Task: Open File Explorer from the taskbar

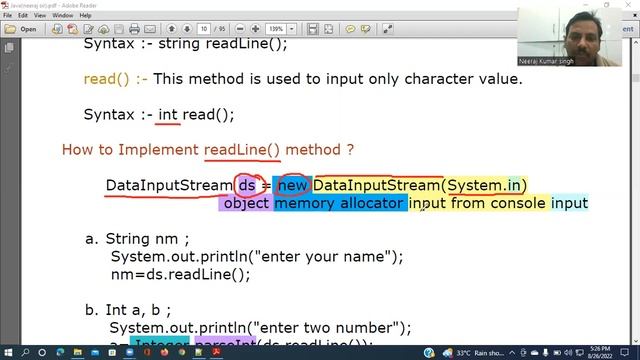Action: [78, 352]
